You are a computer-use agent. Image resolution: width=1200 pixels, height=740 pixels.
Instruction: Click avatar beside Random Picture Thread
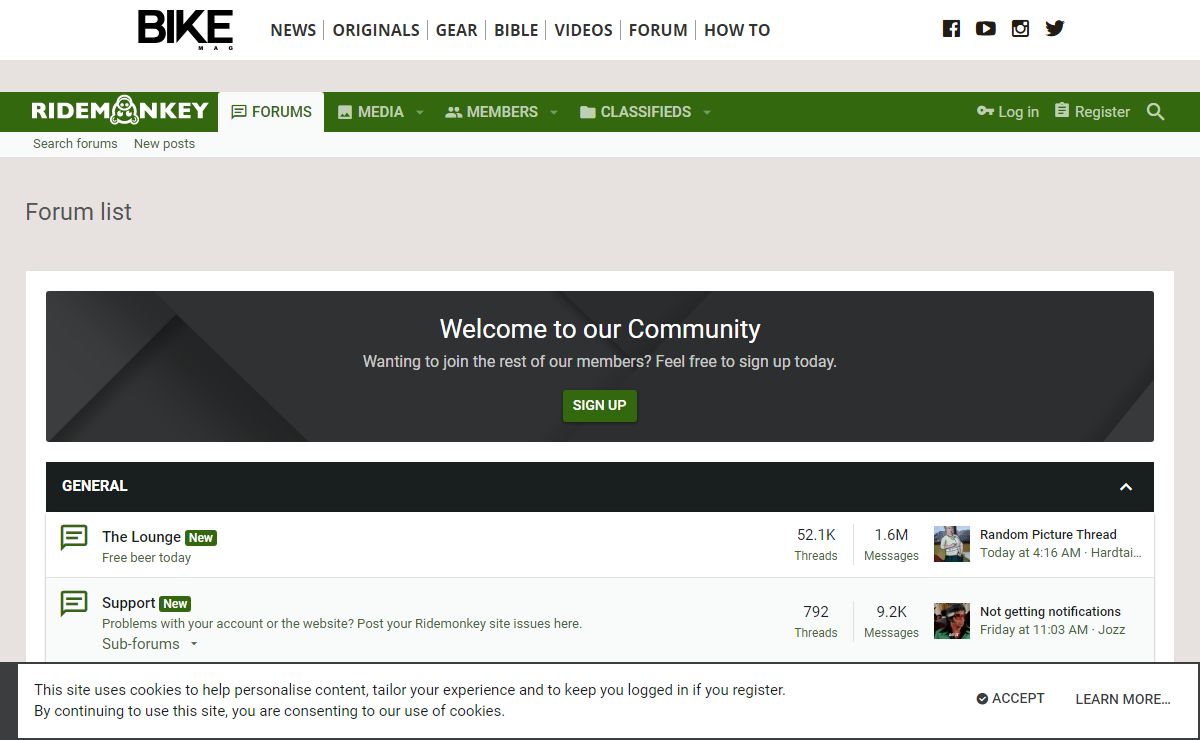pos(952,544)
